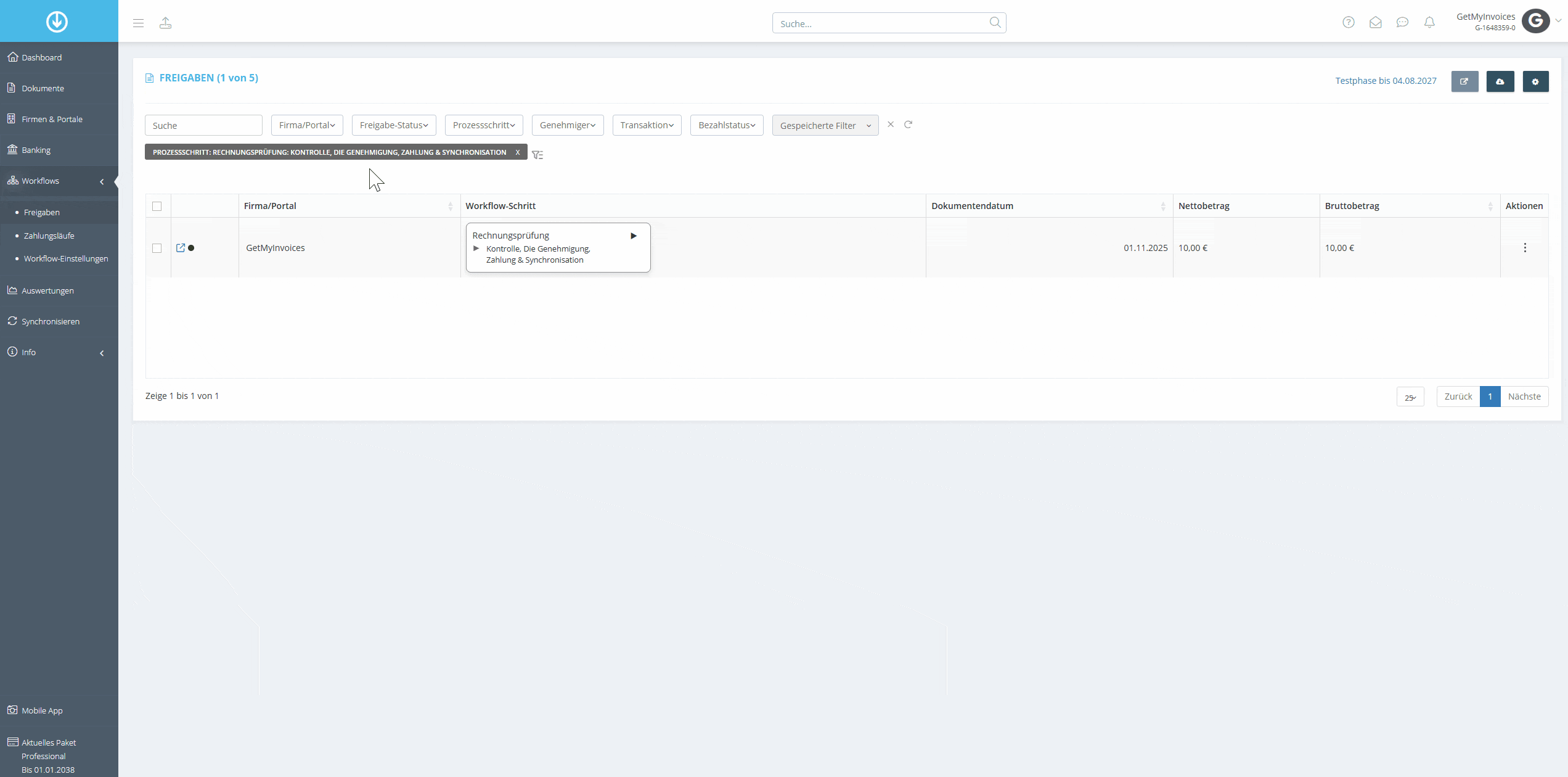Remove the Prozessschritt filter tag

click(x=518, y=152)
